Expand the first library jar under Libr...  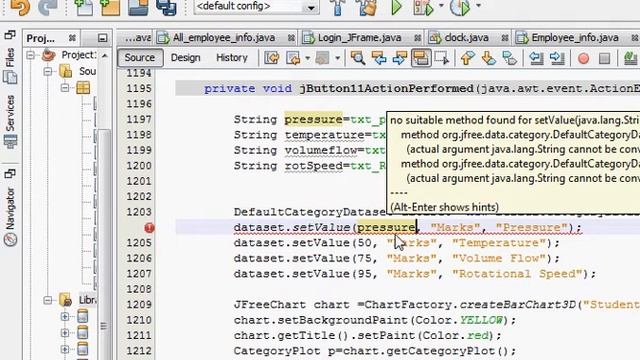[x=65, y=316]
